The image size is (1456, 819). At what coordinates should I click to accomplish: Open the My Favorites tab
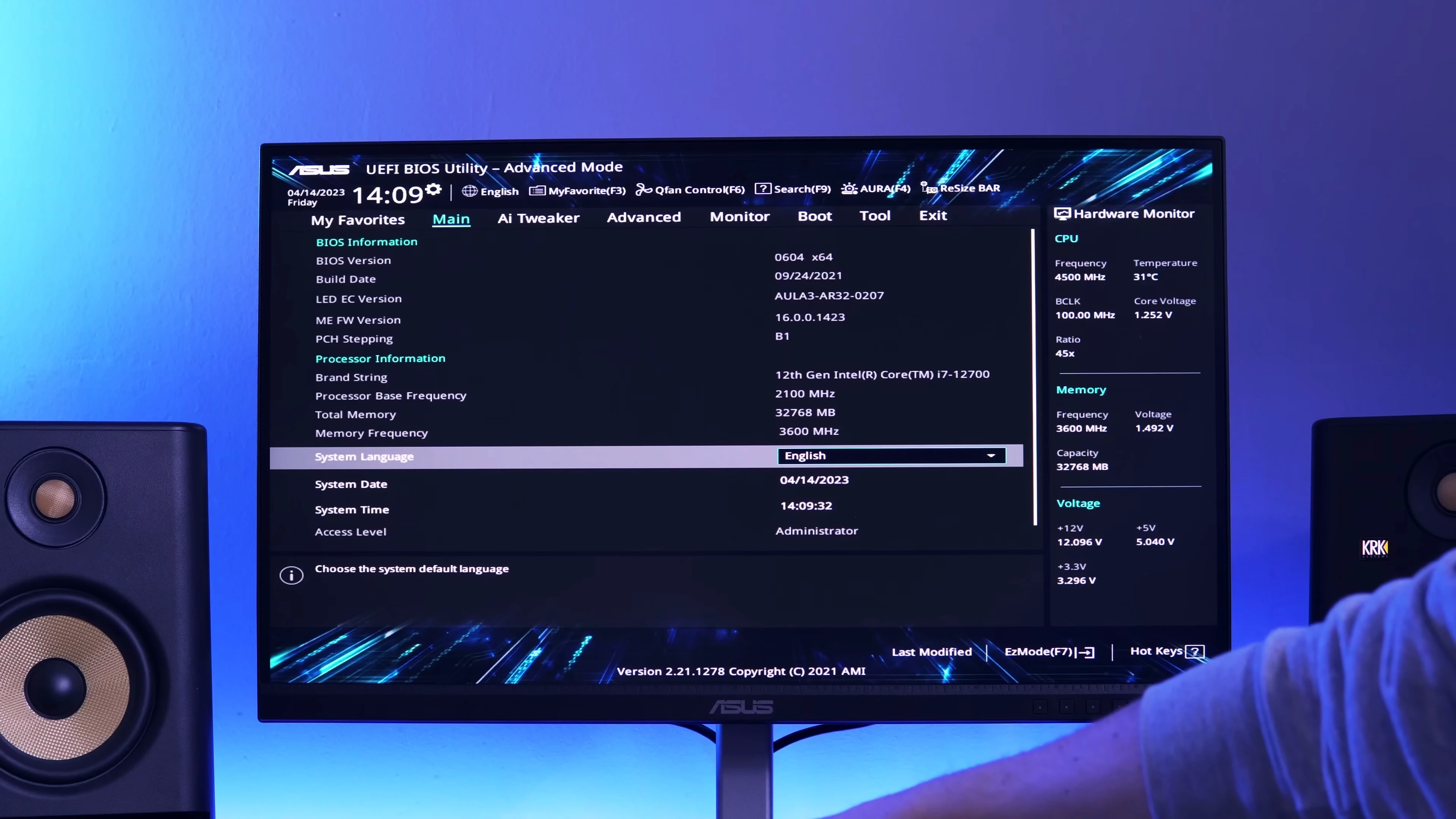point(358,220)
